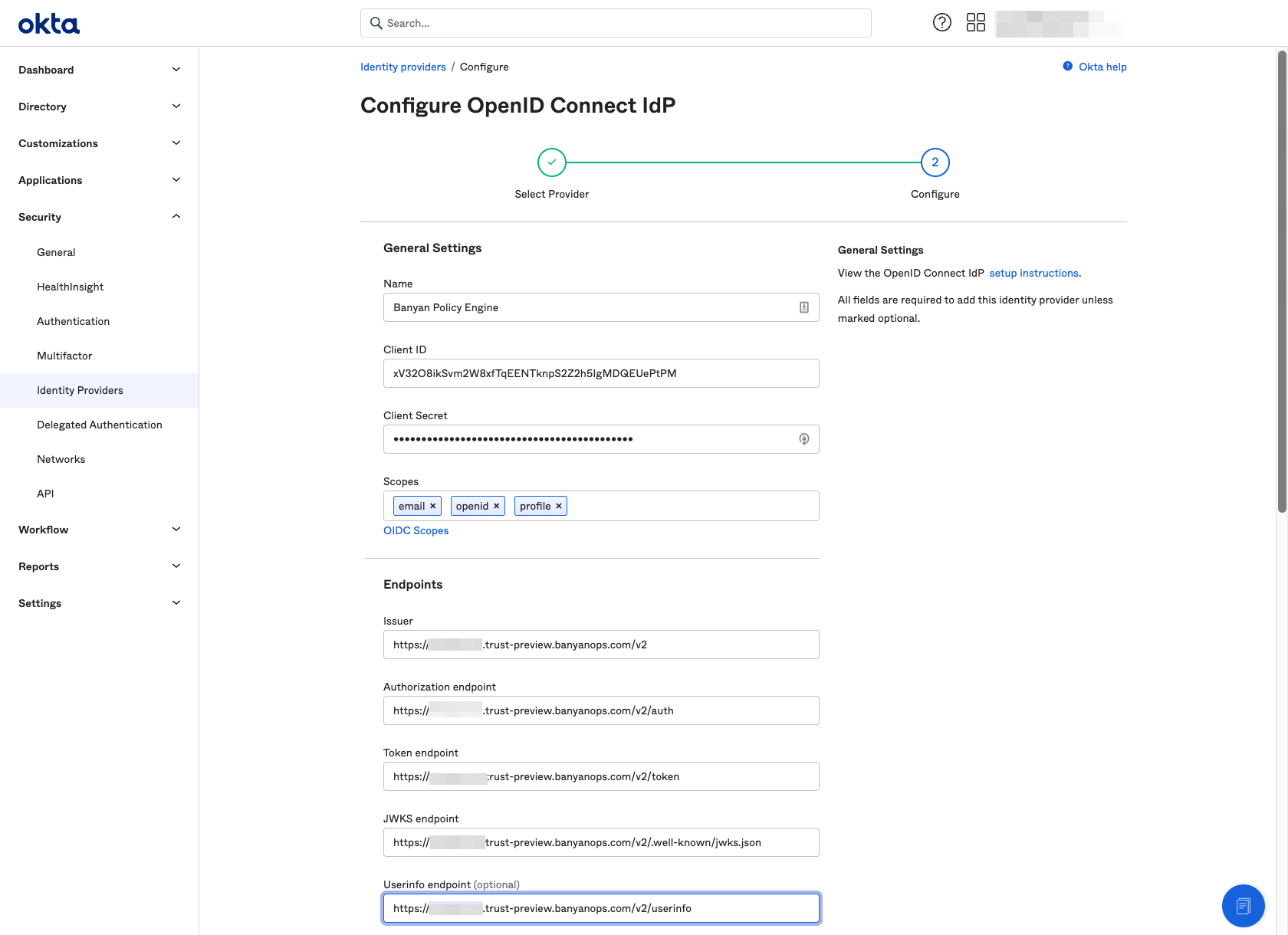Click the password manager icon in Name field
1288x935 pixels.
pyautogui.click(x=803, y=307)
